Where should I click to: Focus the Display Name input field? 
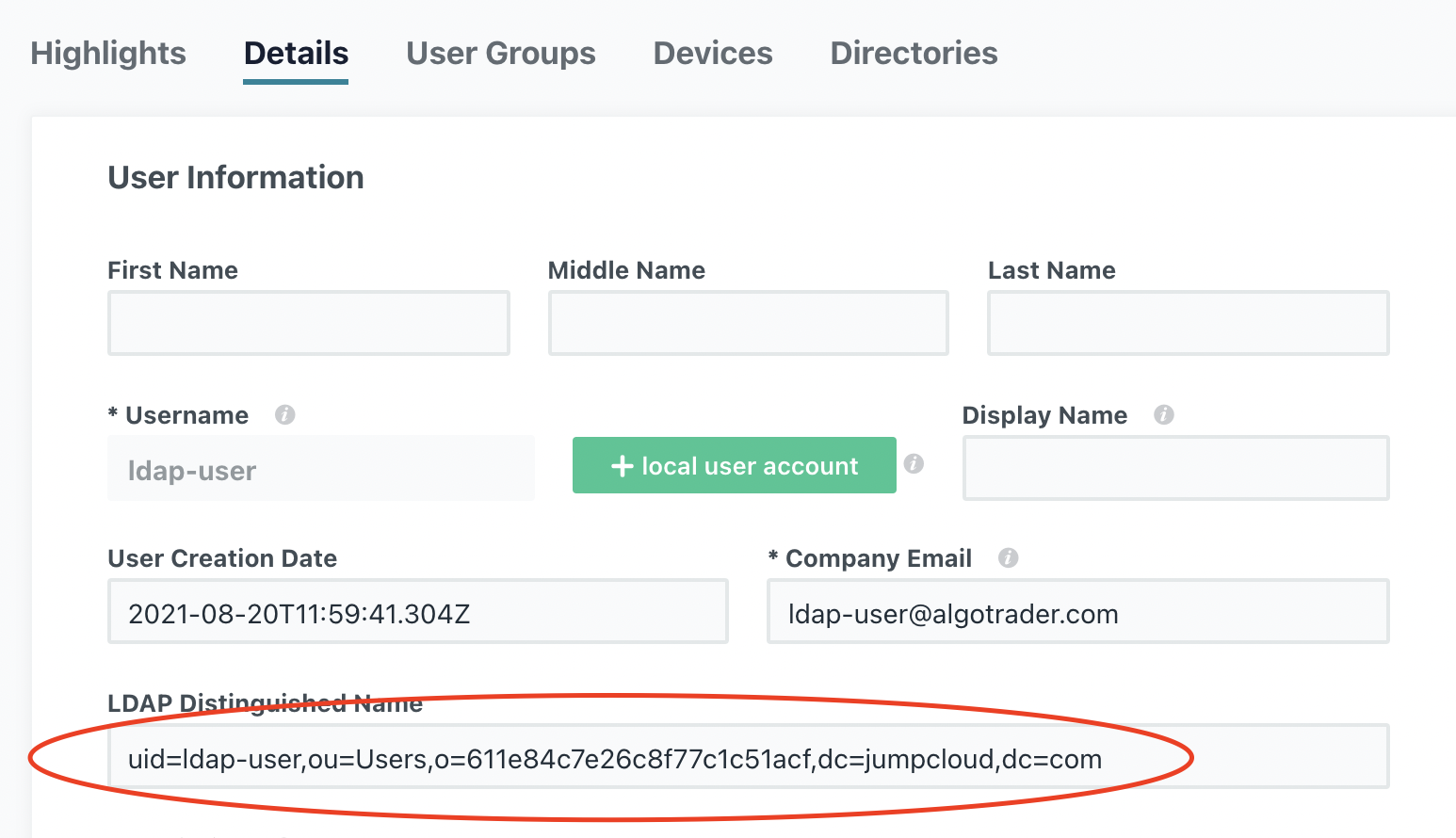[x=1176, y=468]
